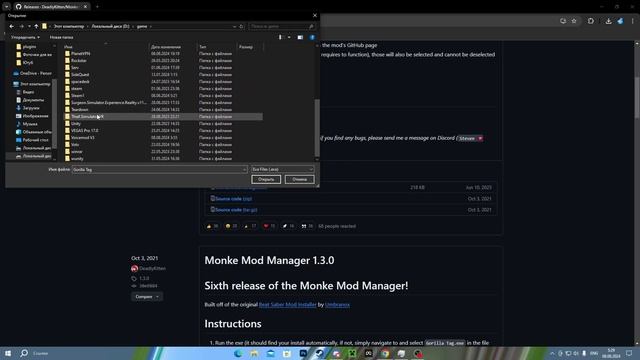640x360 pixels.
Task: Select the Voicemod V3 folder
Action: (82, 138)
